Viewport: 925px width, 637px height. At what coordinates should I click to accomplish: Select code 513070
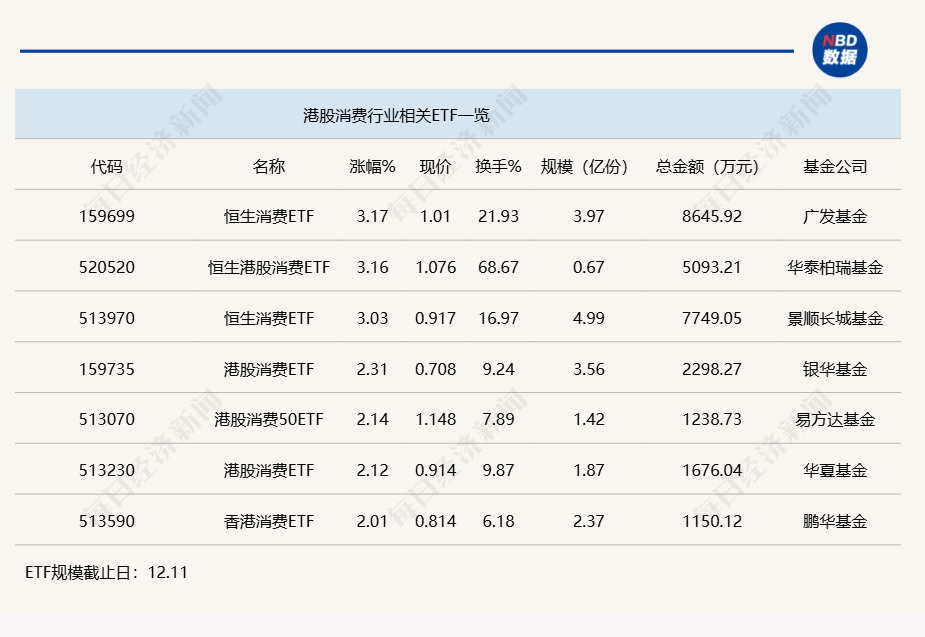107,419
